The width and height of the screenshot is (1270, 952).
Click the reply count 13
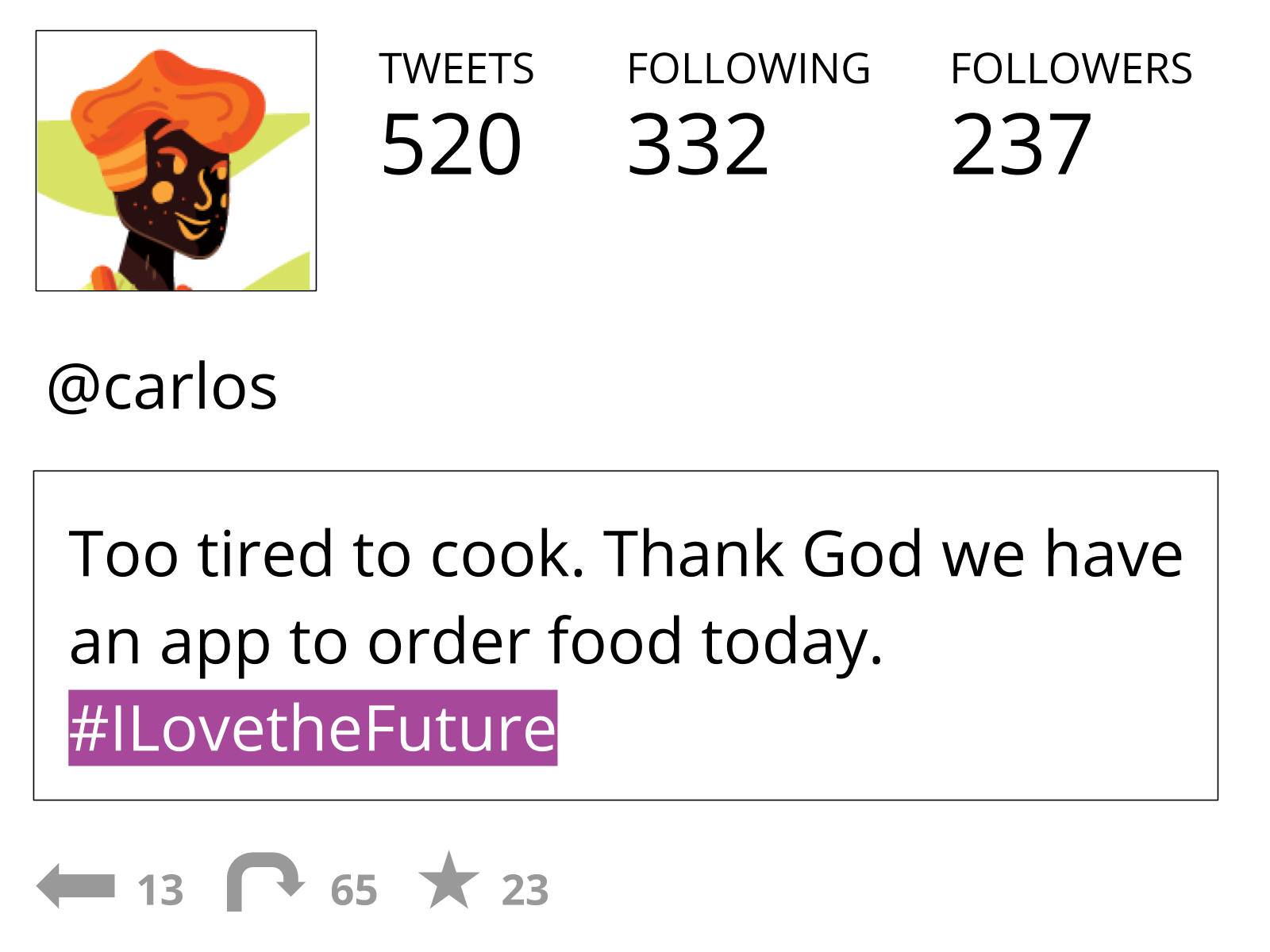coord(160,890)
